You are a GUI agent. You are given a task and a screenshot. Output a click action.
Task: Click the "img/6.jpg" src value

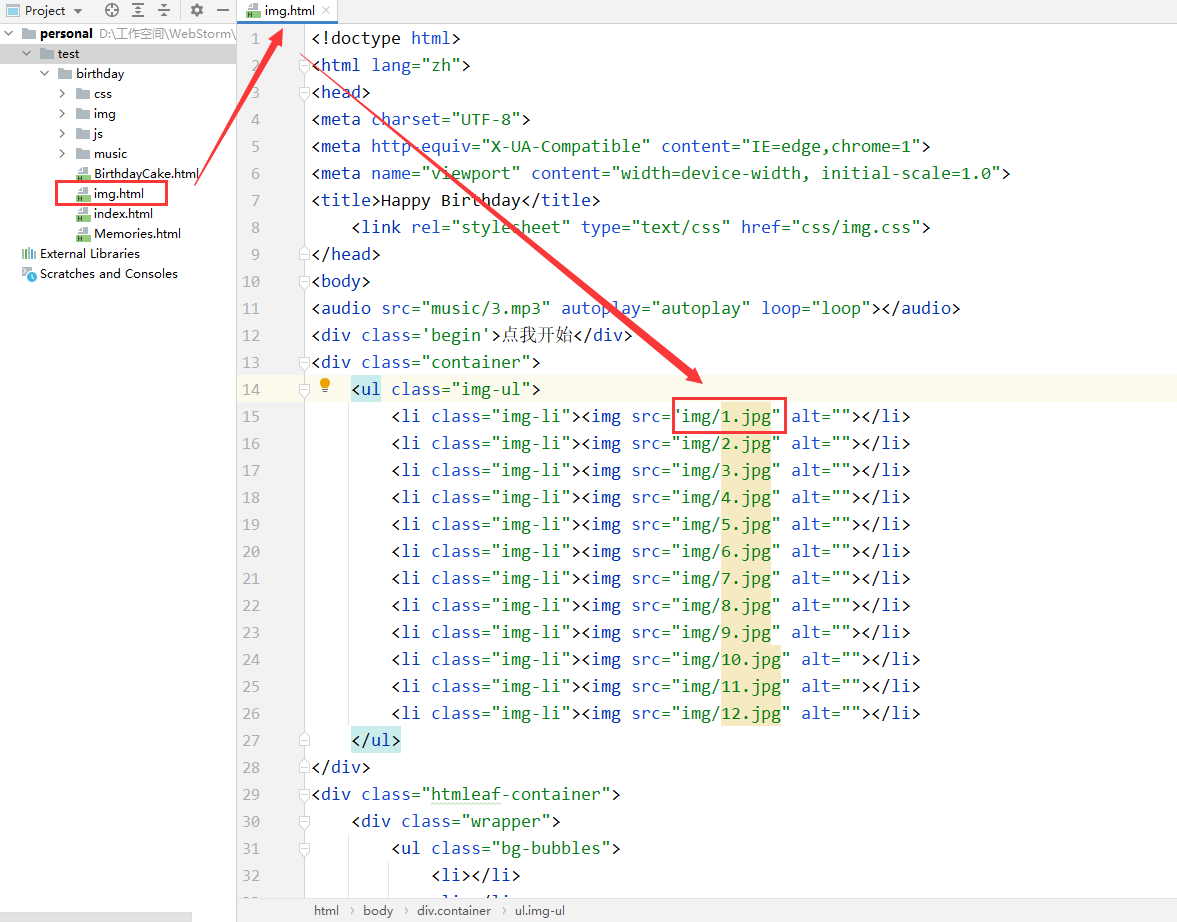click(x=726, y=552)
